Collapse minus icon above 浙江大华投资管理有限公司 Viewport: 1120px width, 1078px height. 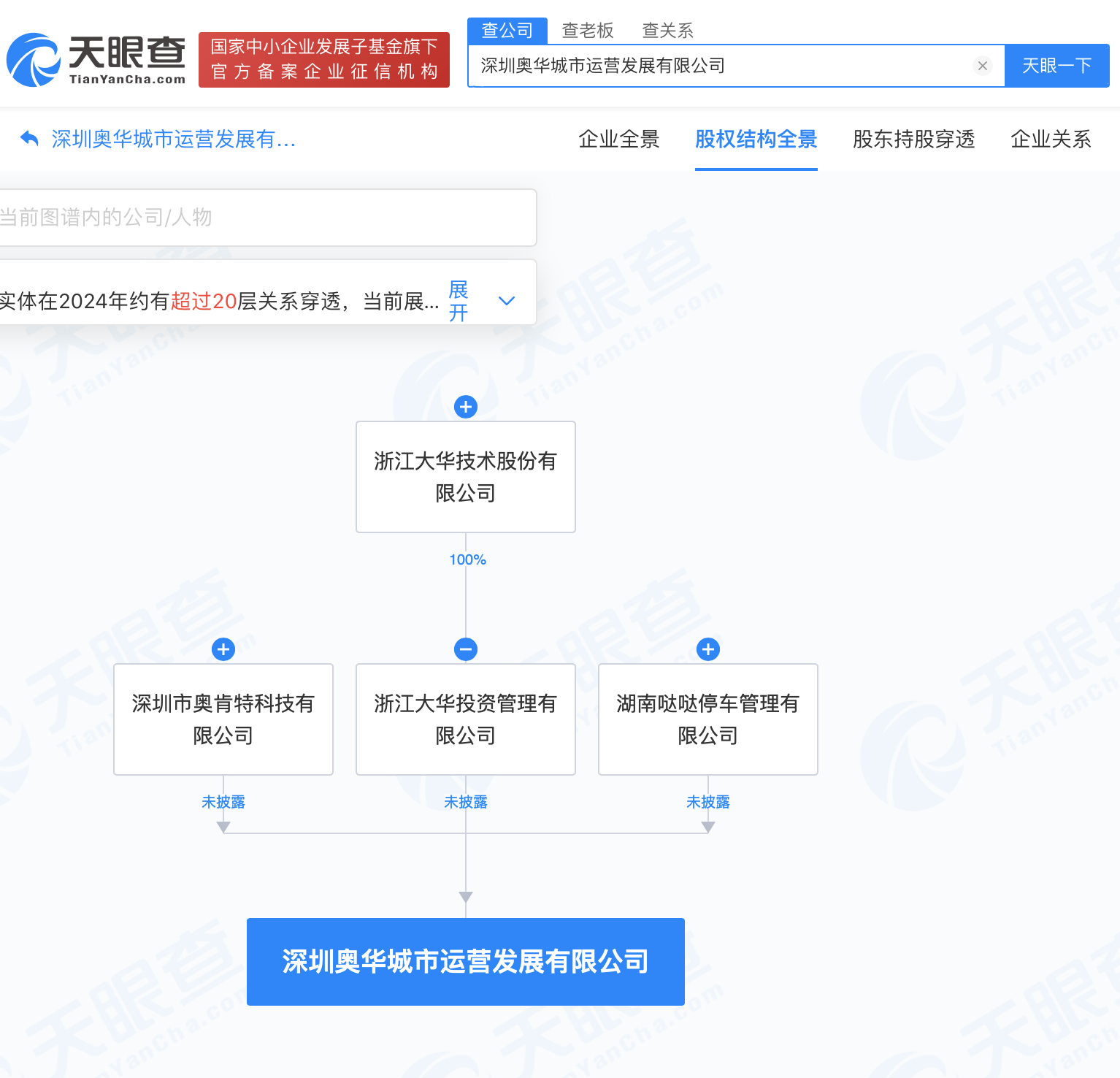pyautogui.click(x=466, y=649)
